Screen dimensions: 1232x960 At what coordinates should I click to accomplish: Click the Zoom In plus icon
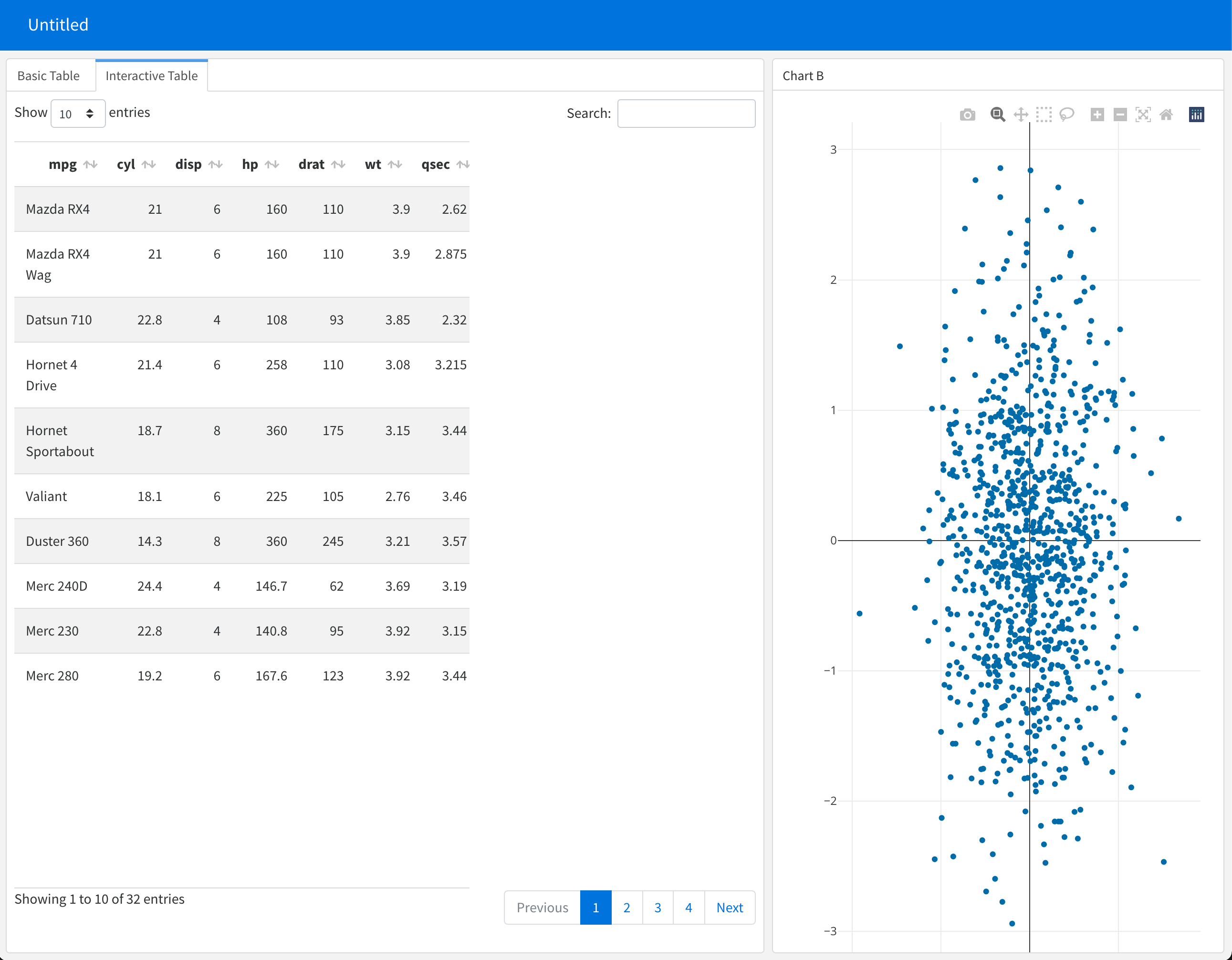tap(1097, 115)
